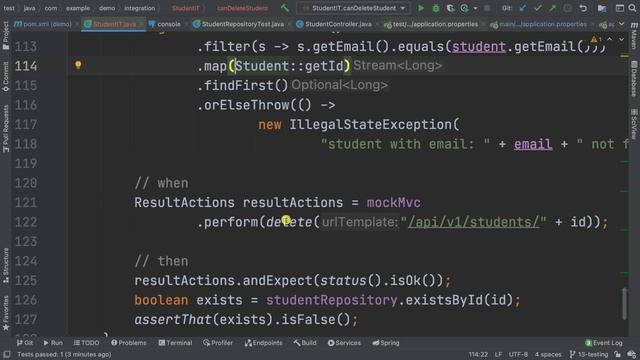This screenshot has height=360, width=640.
Task: Click the grey Stop button in the toolbar
Action: (487, 8)
